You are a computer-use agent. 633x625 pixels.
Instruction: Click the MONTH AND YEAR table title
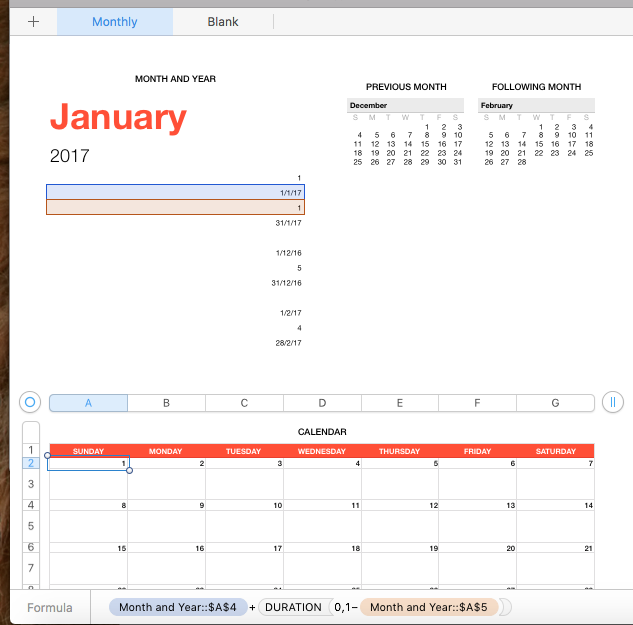175,79
